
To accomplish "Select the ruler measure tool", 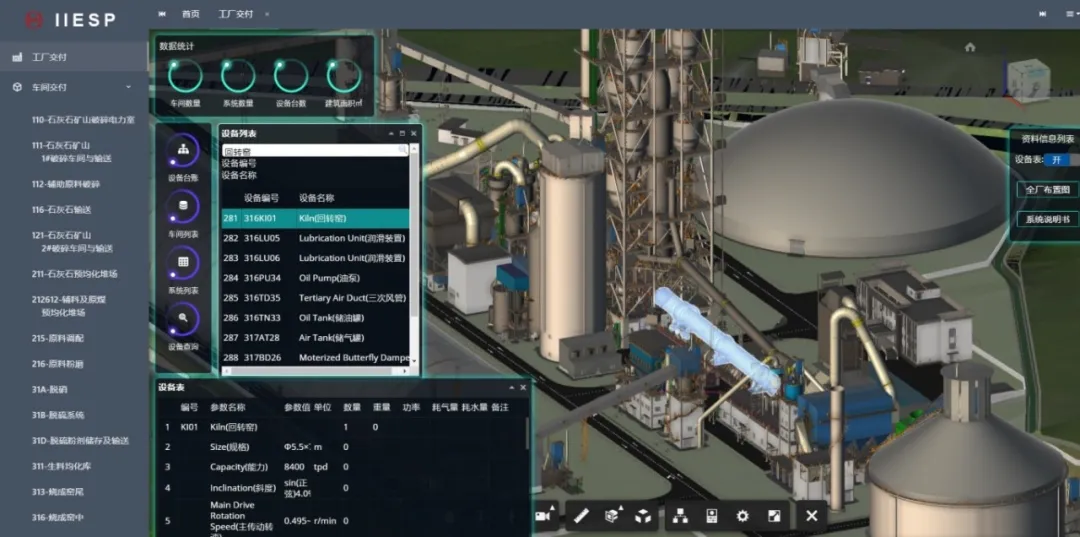I will pyautogui.click(x=581, y=516).
